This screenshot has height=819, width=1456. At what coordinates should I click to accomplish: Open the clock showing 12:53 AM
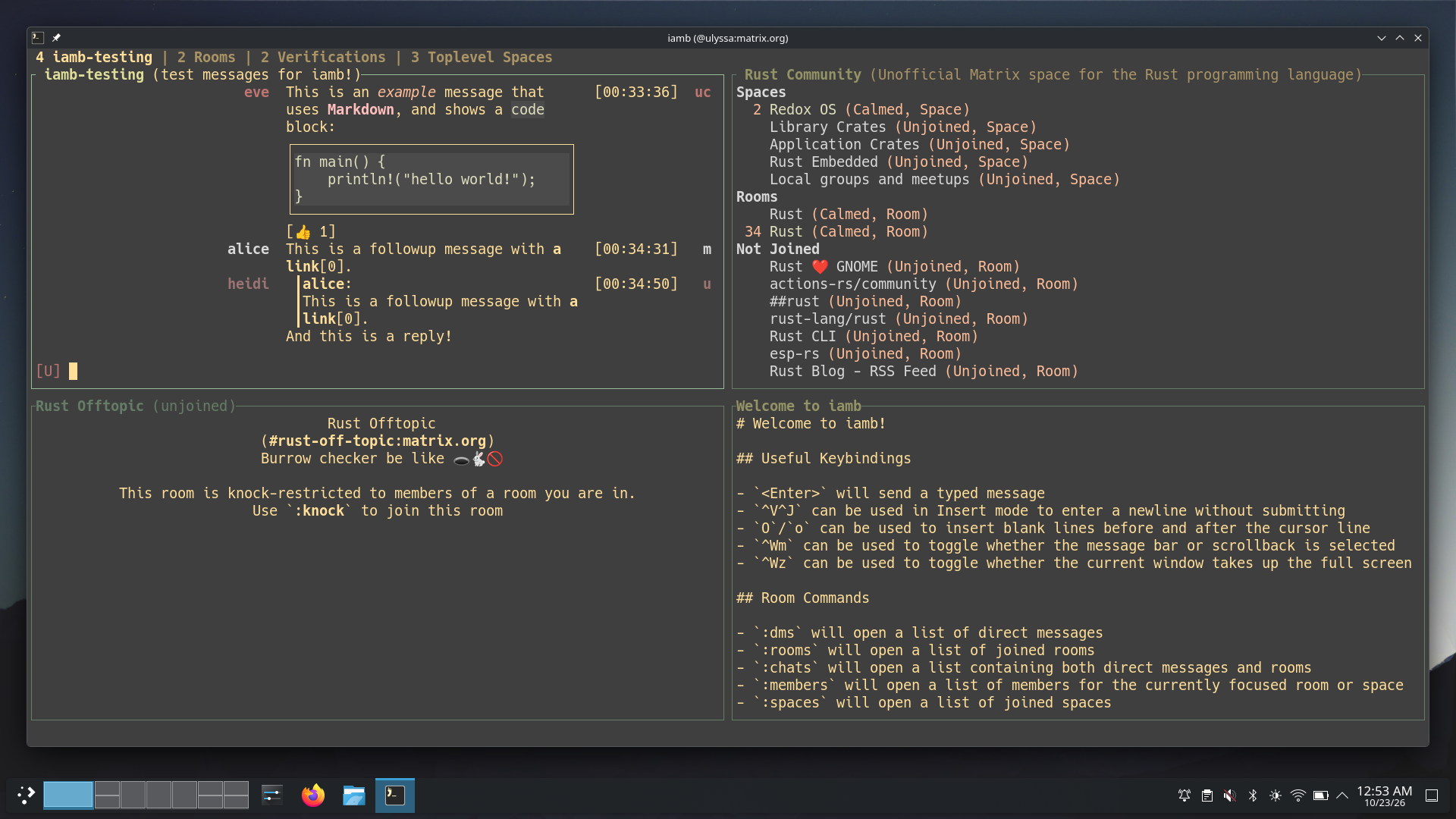coord(1385,795)
